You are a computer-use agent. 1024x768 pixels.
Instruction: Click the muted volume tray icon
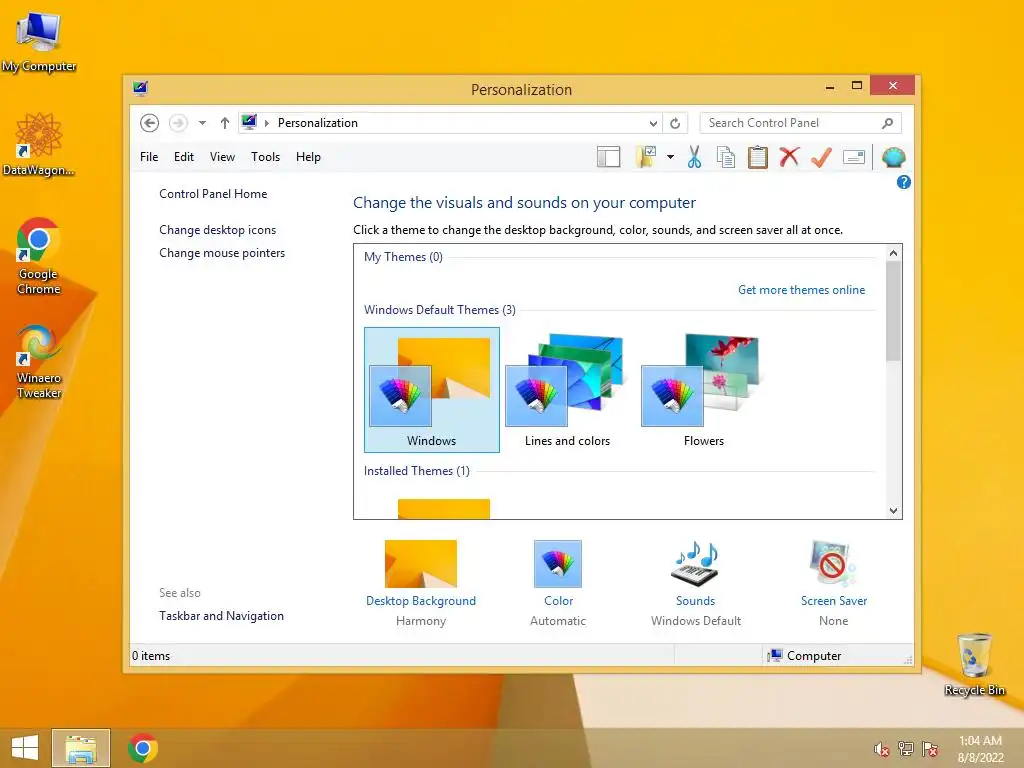[x=882, y=749]
